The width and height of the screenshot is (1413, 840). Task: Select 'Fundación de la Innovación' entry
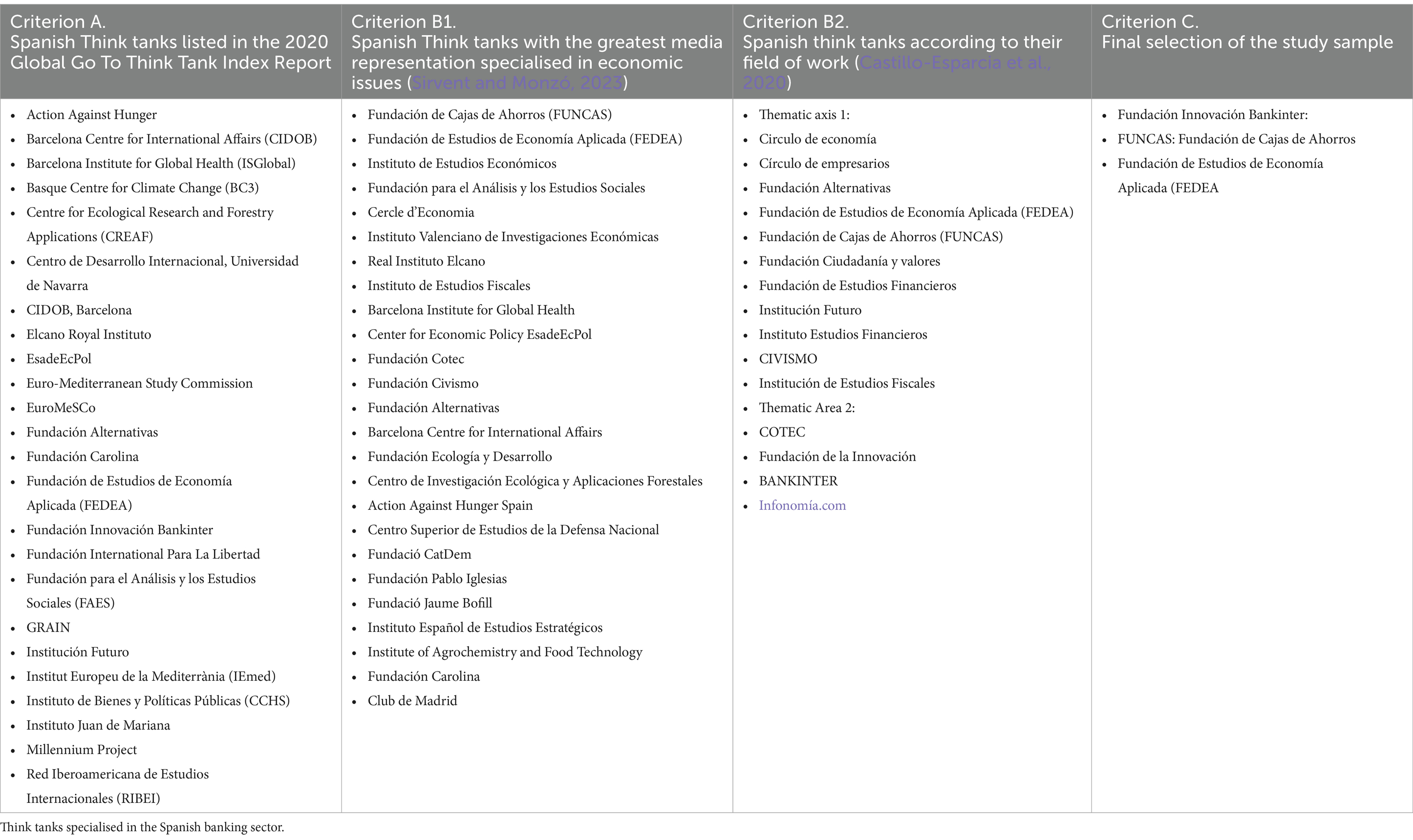point(837,457)
